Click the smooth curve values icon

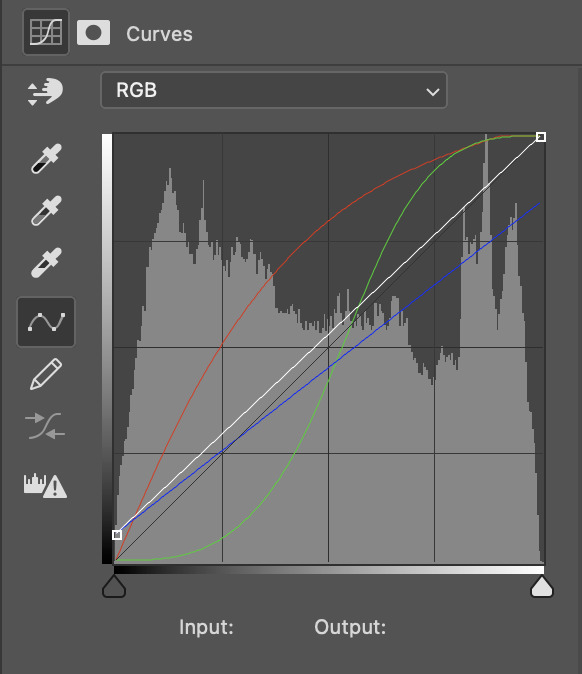tap(45, 426)
